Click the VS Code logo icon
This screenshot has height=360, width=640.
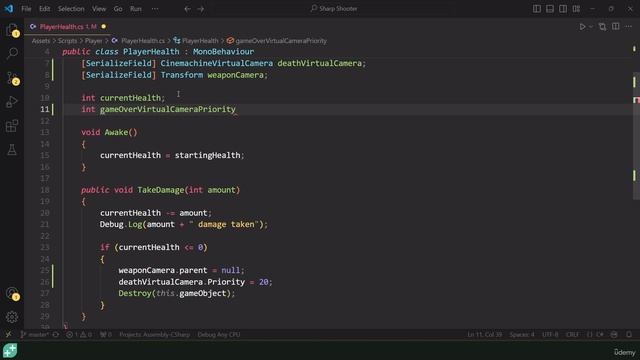tap(9, 9)
